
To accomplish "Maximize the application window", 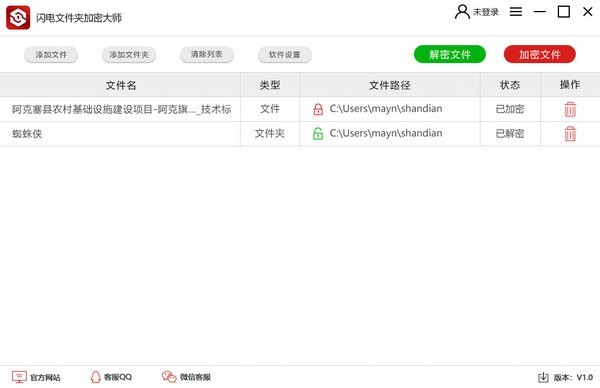I will [x=564, y=12].
